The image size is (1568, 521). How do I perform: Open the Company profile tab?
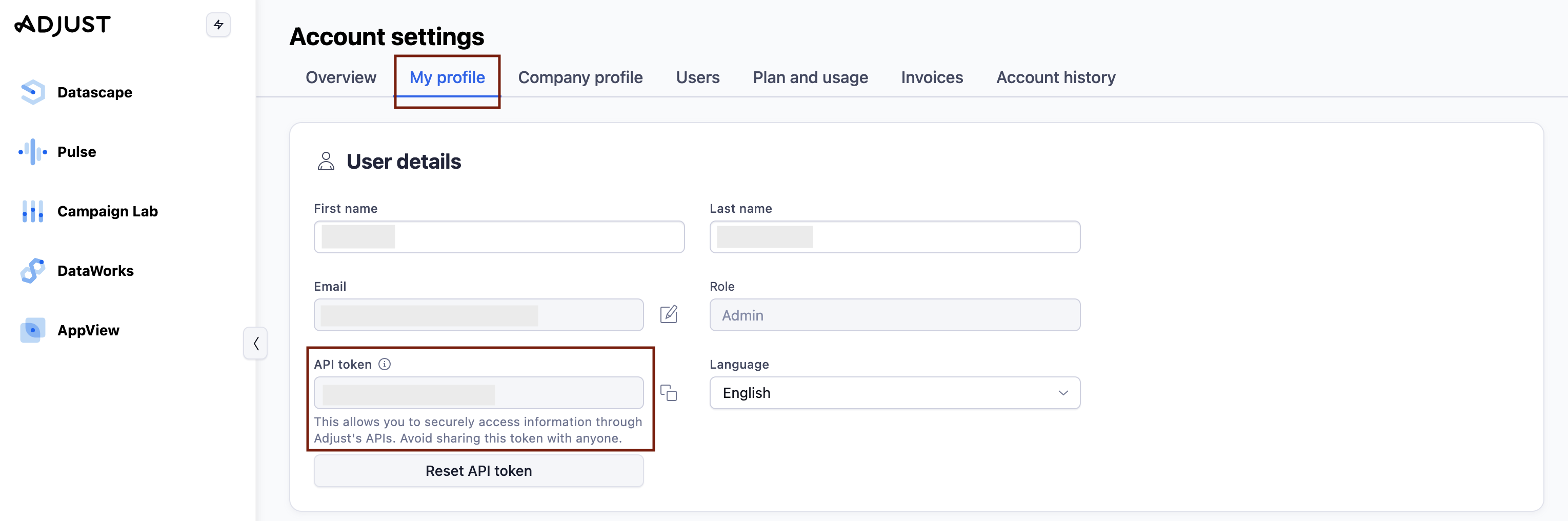point(579,77)
